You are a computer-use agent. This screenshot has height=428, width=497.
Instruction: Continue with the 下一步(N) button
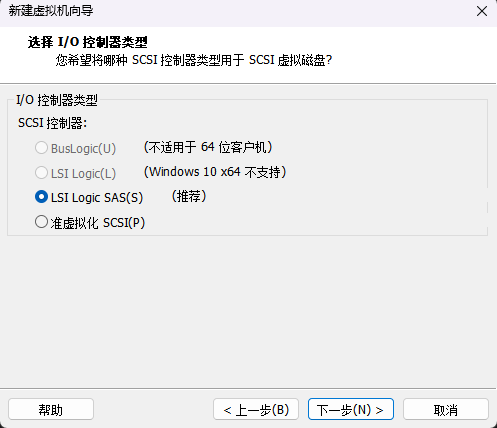click(x=351, y=409)
